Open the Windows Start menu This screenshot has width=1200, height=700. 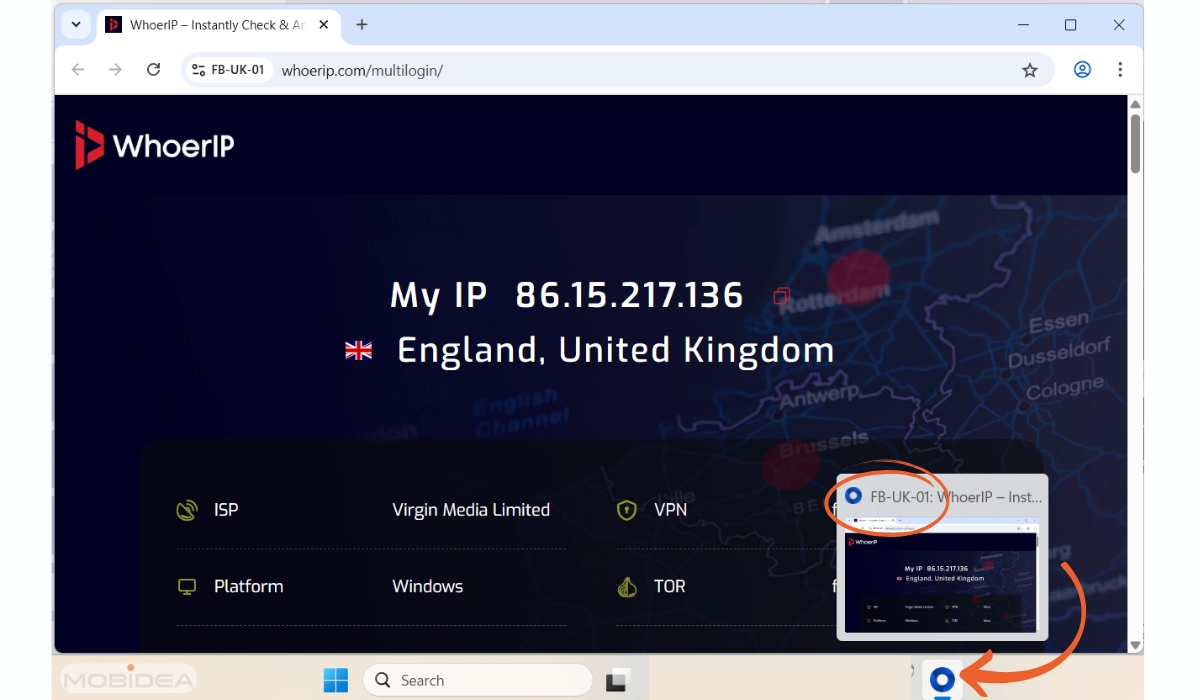pyautogui.click(x=336, y=680)
